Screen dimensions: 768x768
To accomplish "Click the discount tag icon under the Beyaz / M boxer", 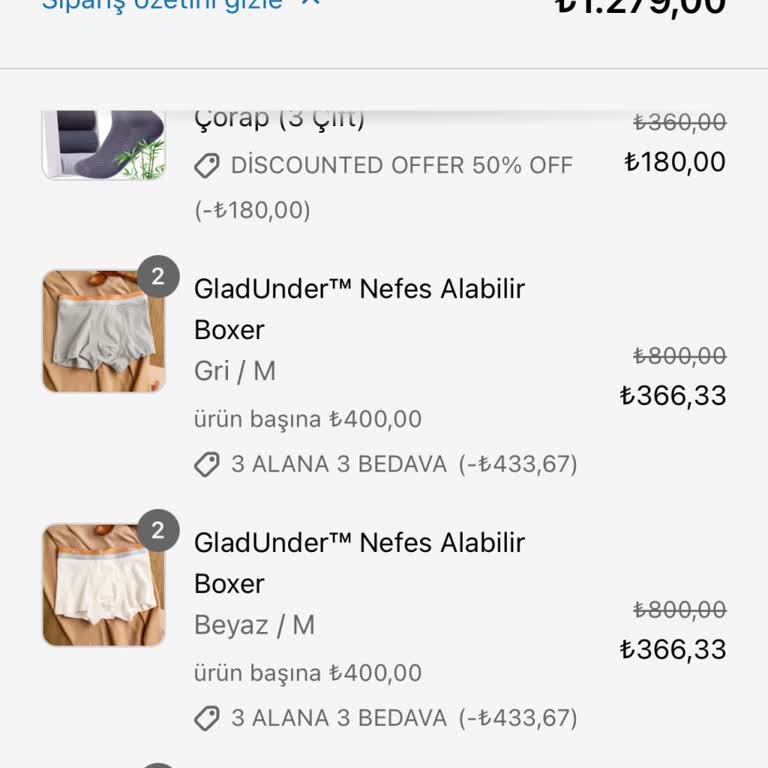I will tap(207, 718).
